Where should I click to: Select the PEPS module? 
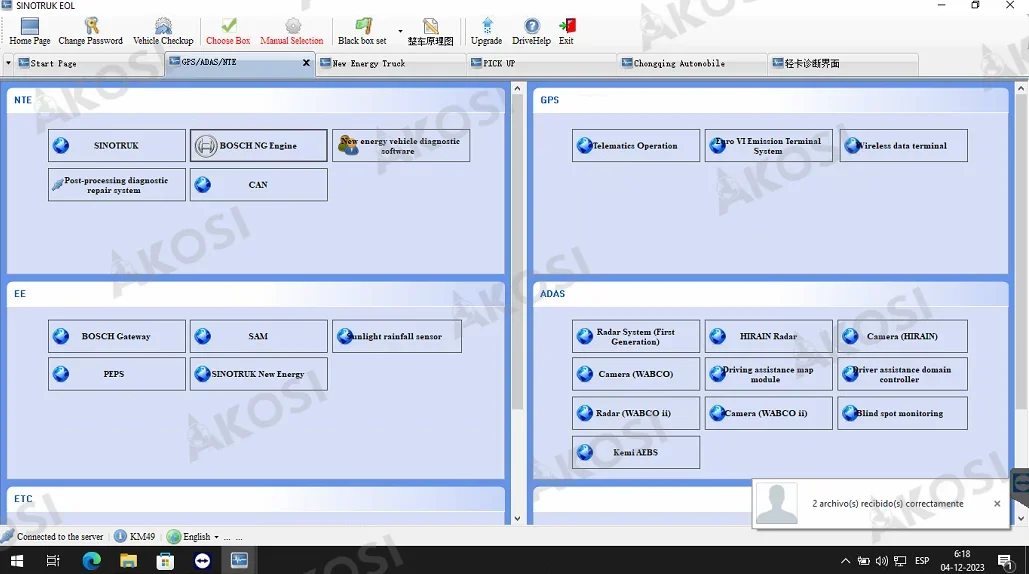coord(117,374)
